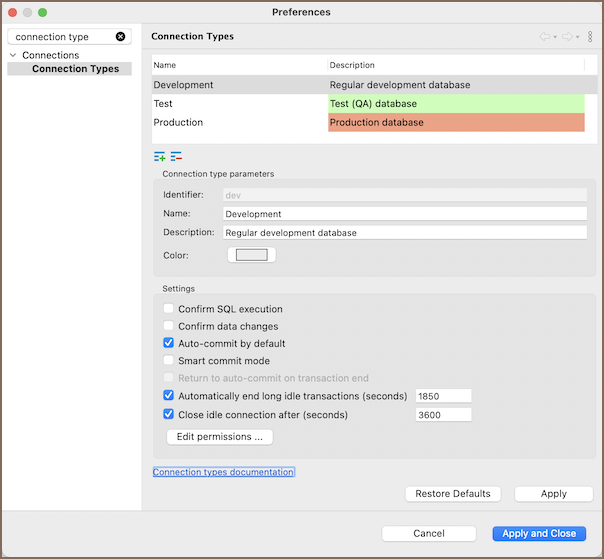
Task: Enable Smart commit mode option
Action: (169, 361)
